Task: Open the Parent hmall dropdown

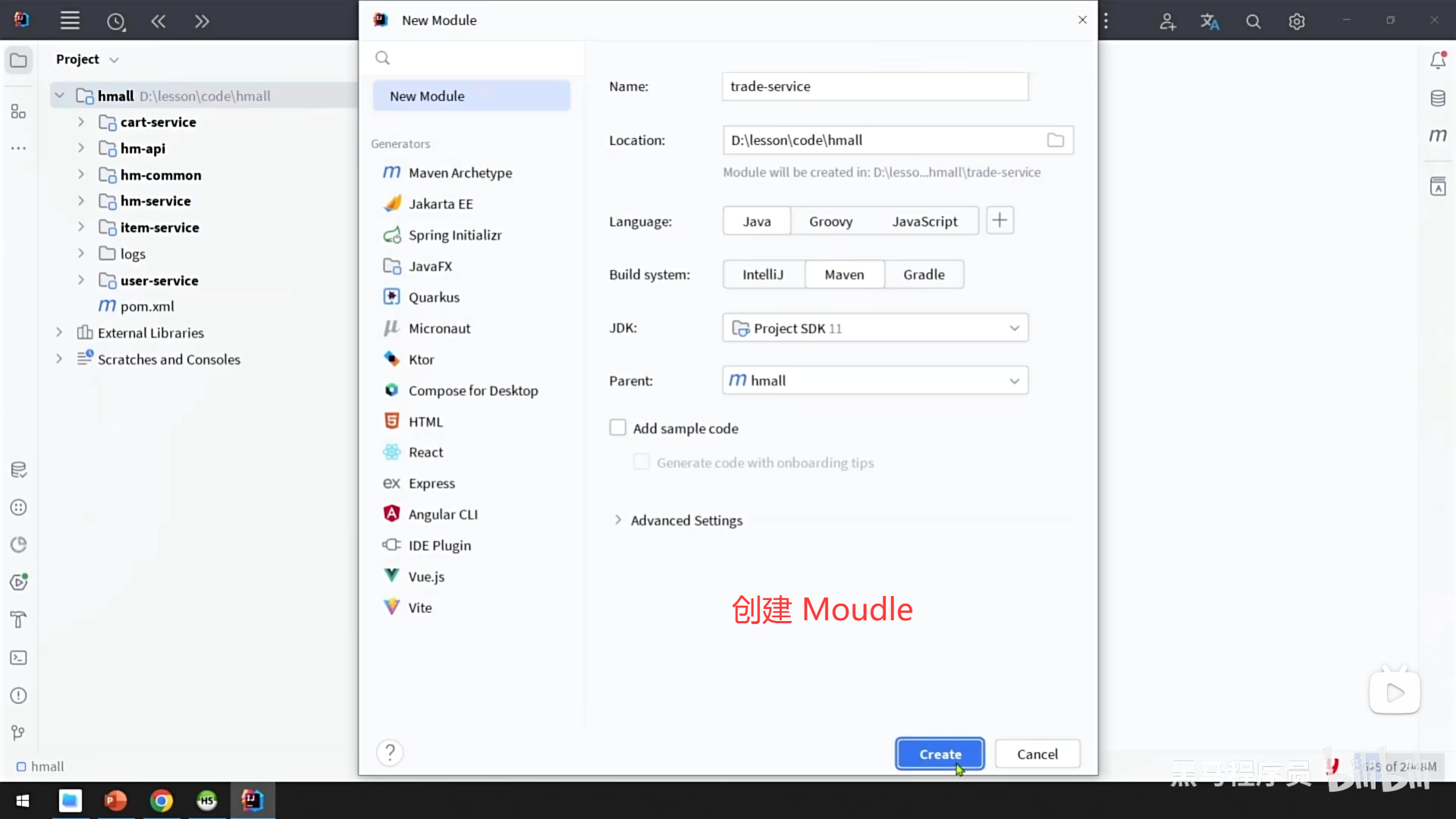Action: pos(875,381)
